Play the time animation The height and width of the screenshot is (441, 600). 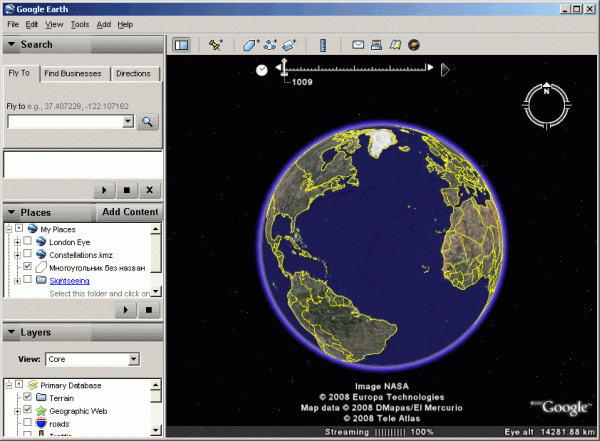tap(445, 70)
